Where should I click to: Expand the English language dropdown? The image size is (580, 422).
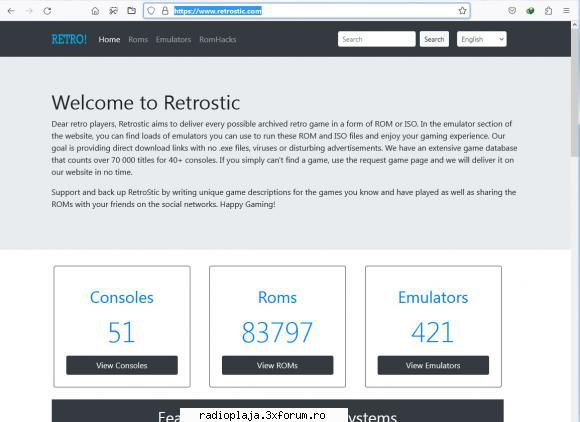click(482, 39)
